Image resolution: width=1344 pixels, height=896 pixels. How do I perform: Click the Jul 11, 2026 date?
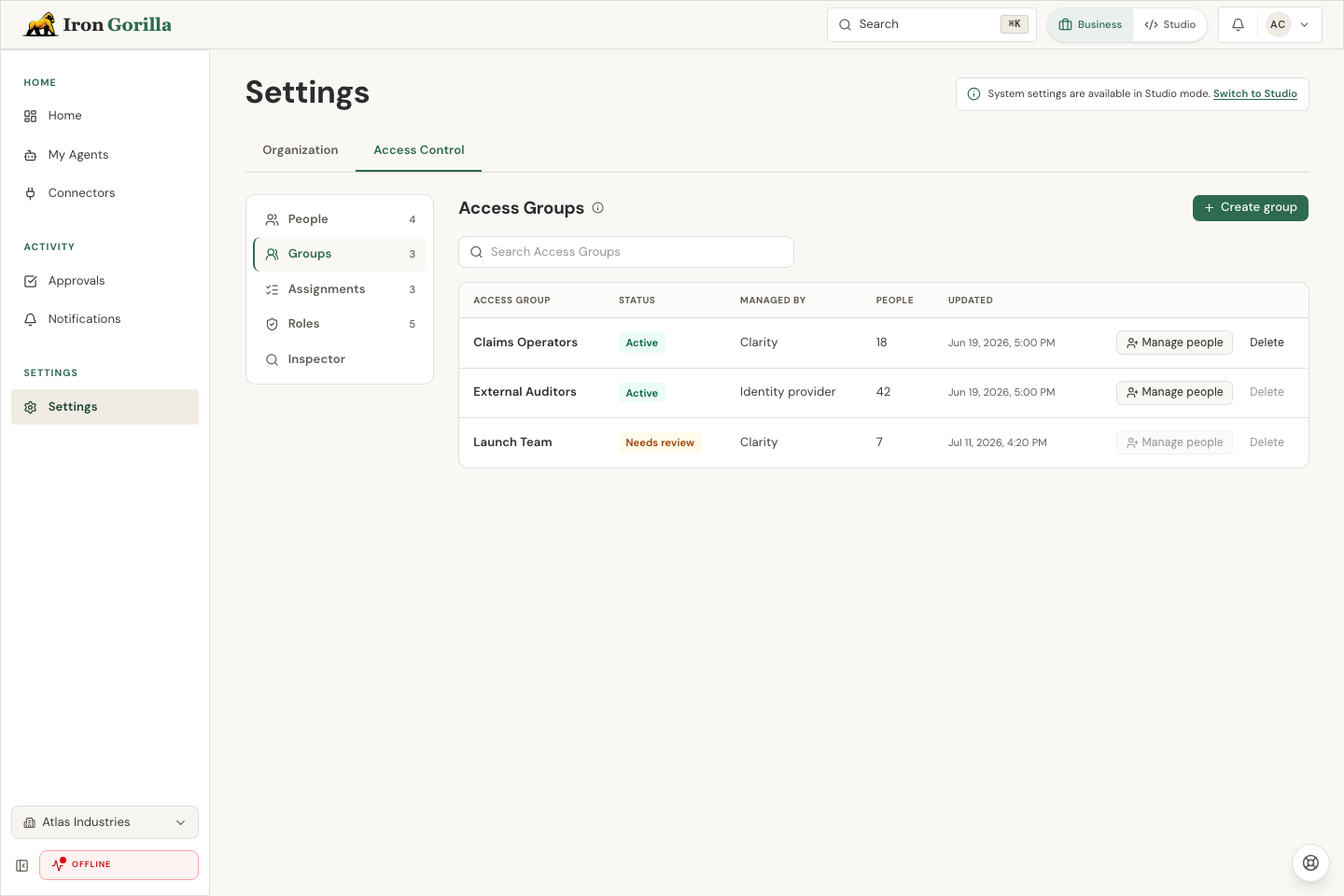point(998,443)
